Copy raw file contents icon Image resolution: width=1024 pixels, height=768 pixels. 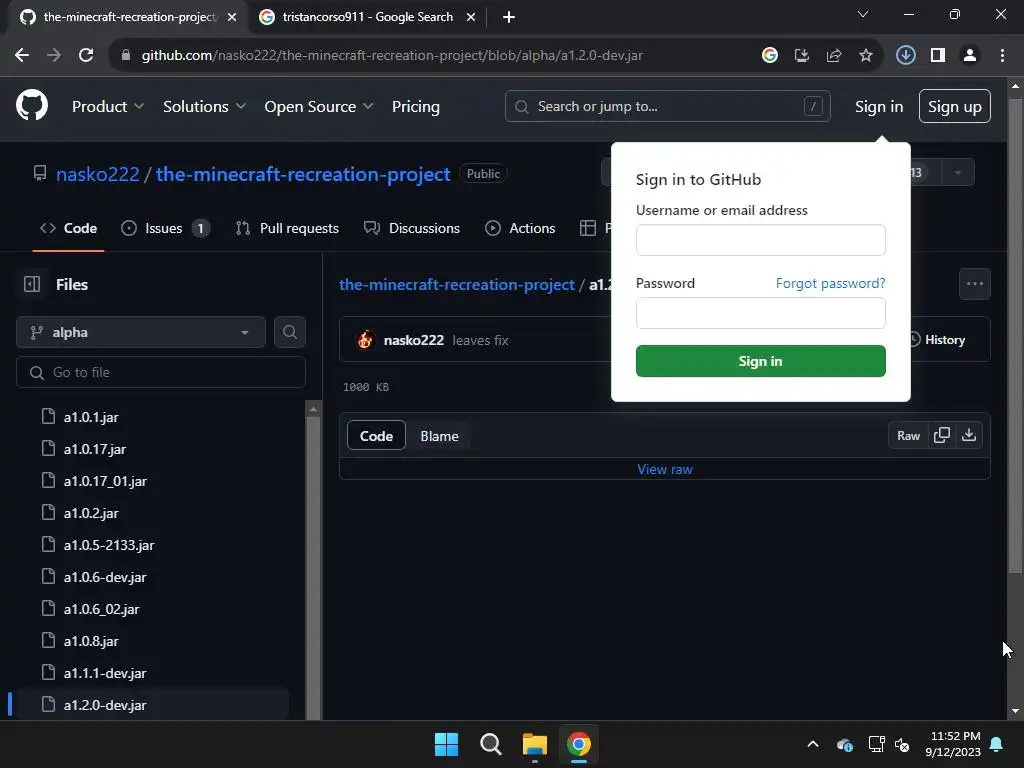click(941, 436)
